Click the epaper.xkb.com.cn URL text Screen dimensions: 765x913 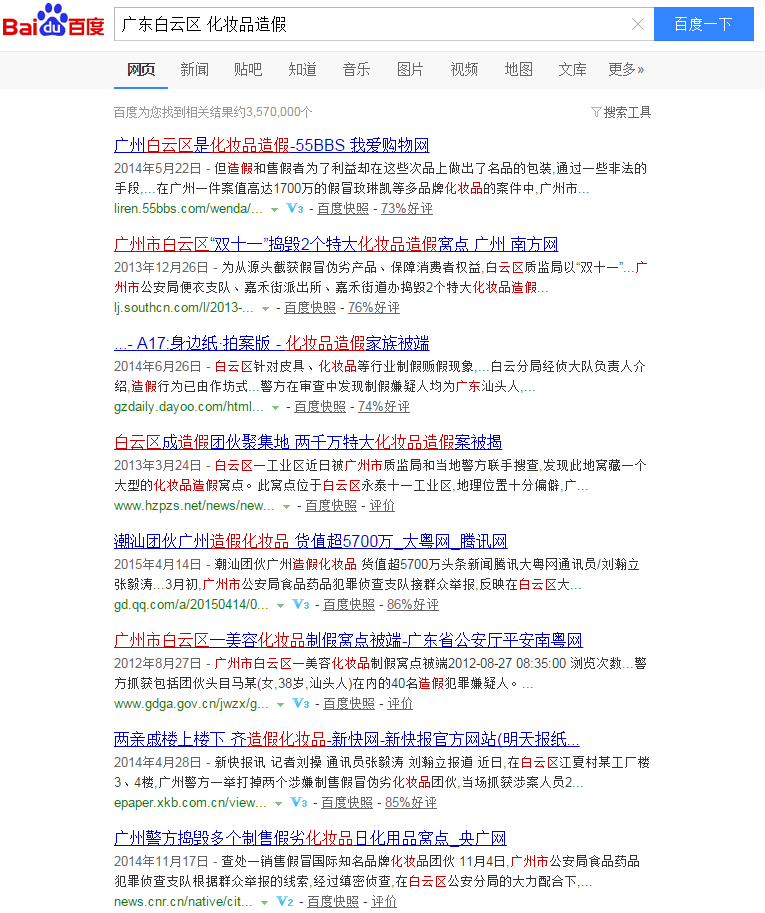(190, 802)
